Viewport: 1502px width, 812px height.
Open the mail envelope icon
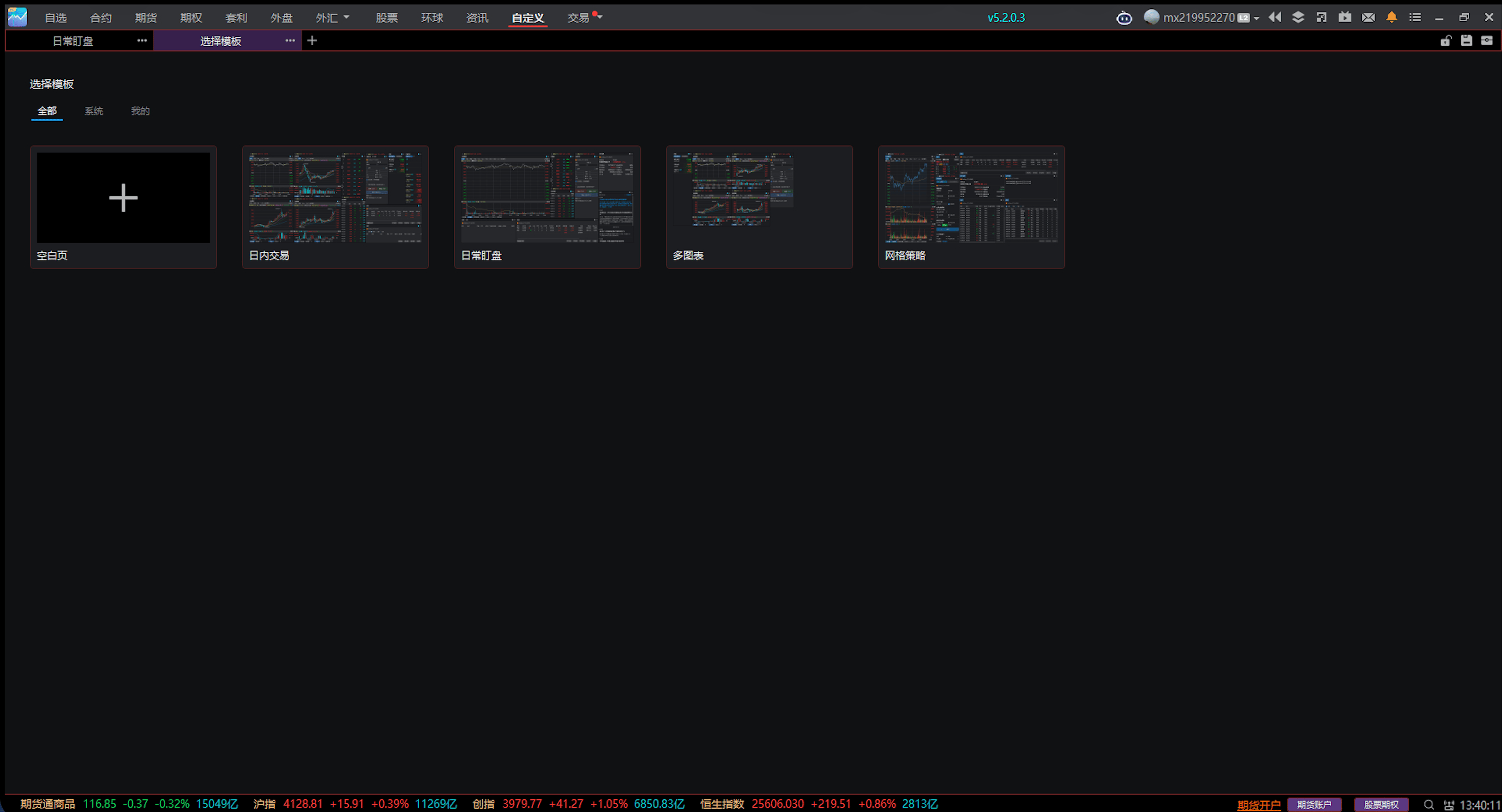1368,18
